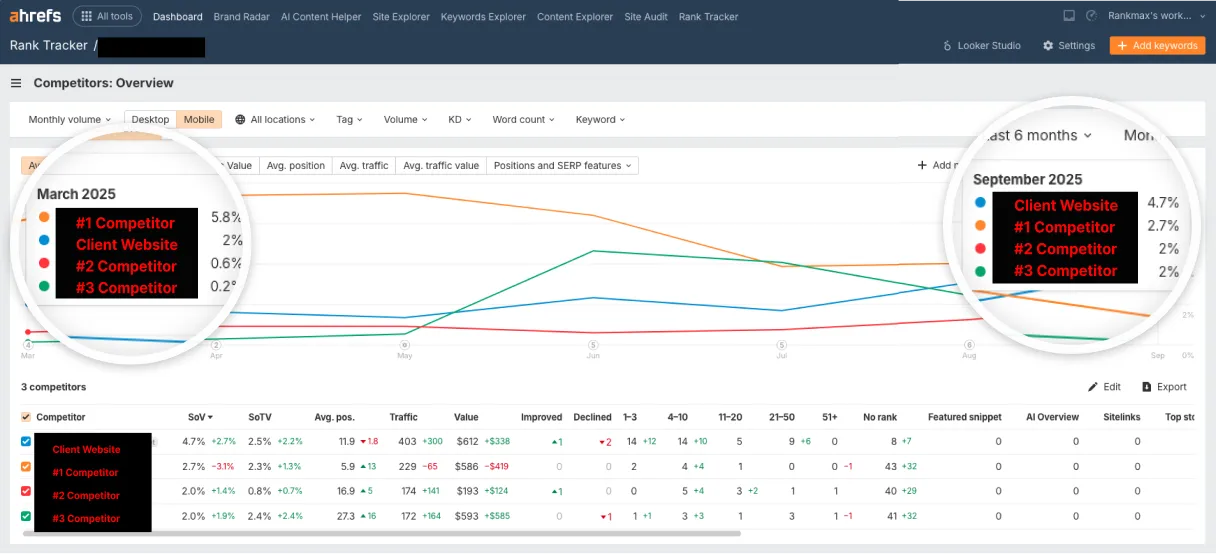The height and width of the screenshot is (554, 1216).
Task: Click the $586 value cell
Action: click(x=467, y=465)
